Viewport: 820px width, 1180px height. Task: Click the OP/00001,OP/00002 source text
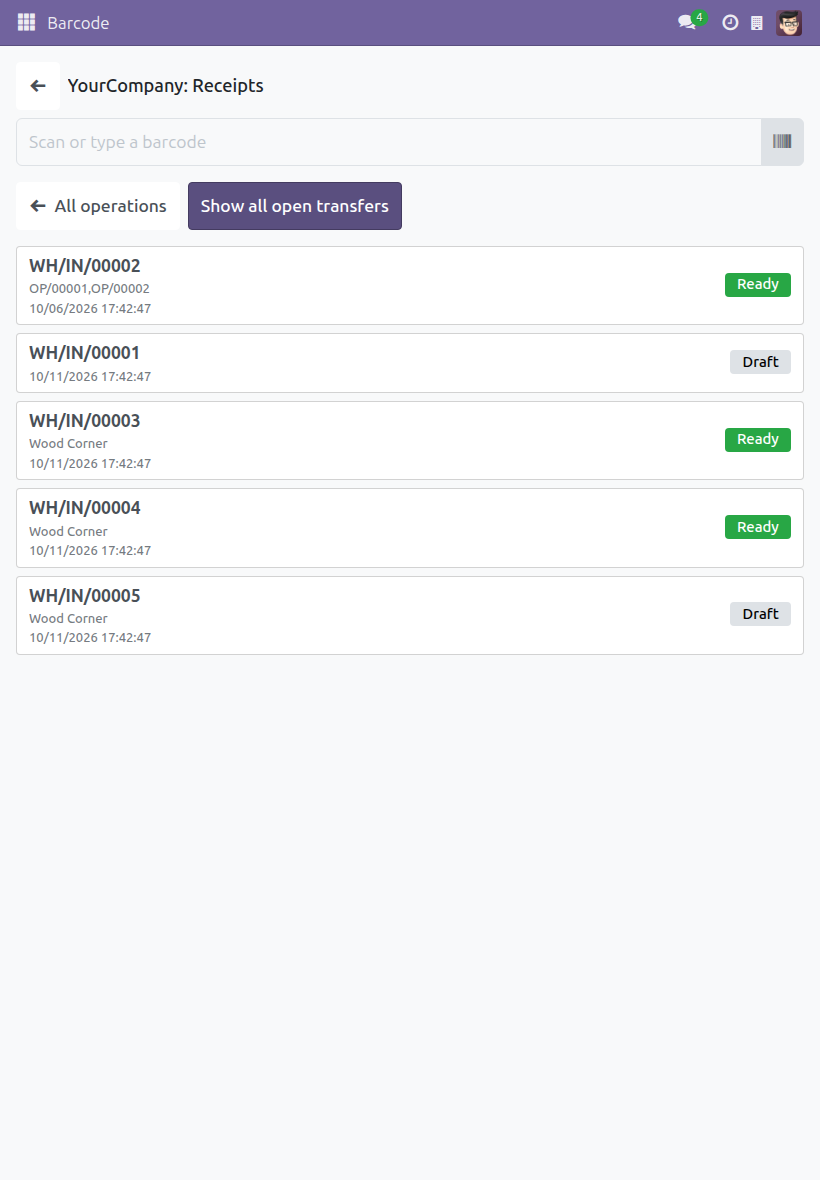click(90, 288)
